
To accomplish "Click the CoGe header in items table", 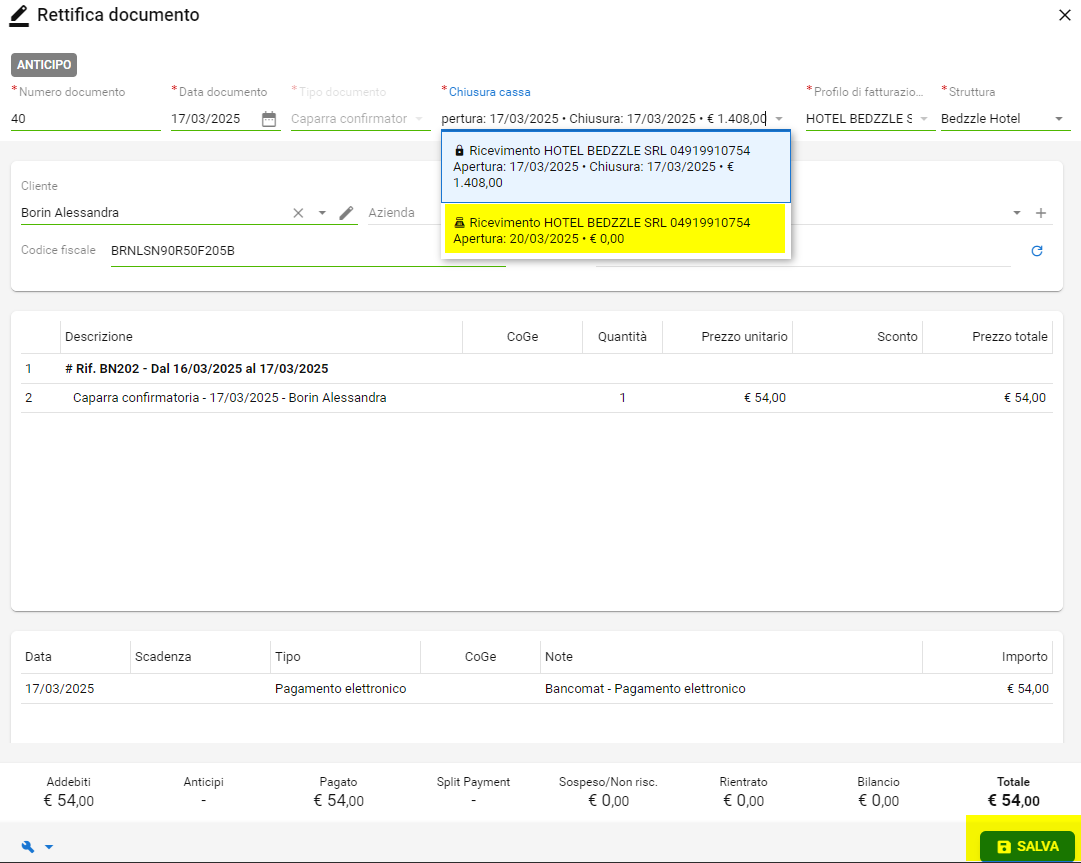I will [522, 336].
